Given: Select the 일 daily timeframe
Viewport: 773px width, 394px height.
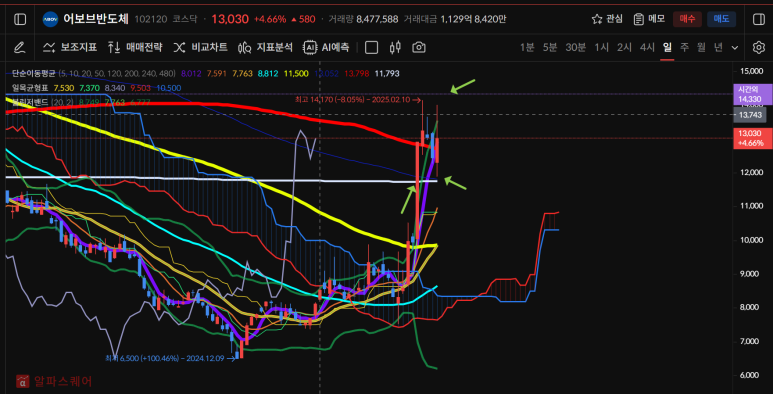Looking at the screenshot, I should (x=667, y=47).
